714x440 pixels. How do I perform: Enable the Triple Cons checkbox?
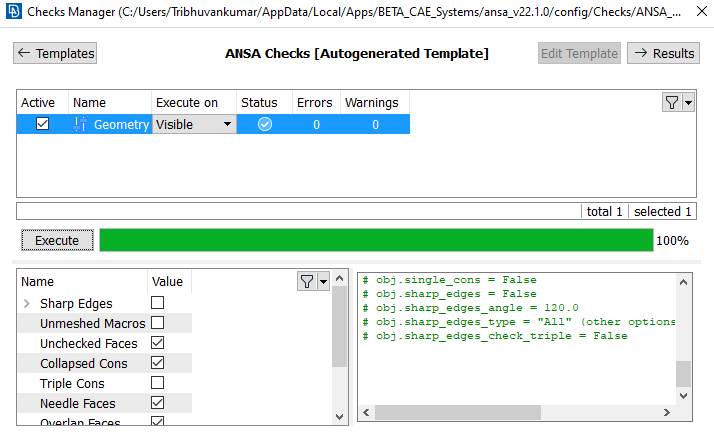(x=158, y=383)
